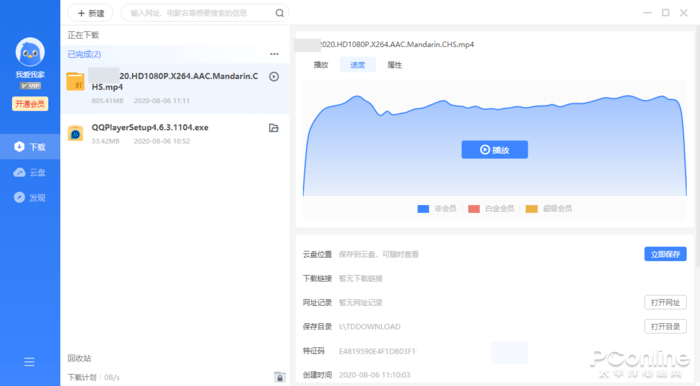Click the cloud icon in sidebar

(19, 172)
